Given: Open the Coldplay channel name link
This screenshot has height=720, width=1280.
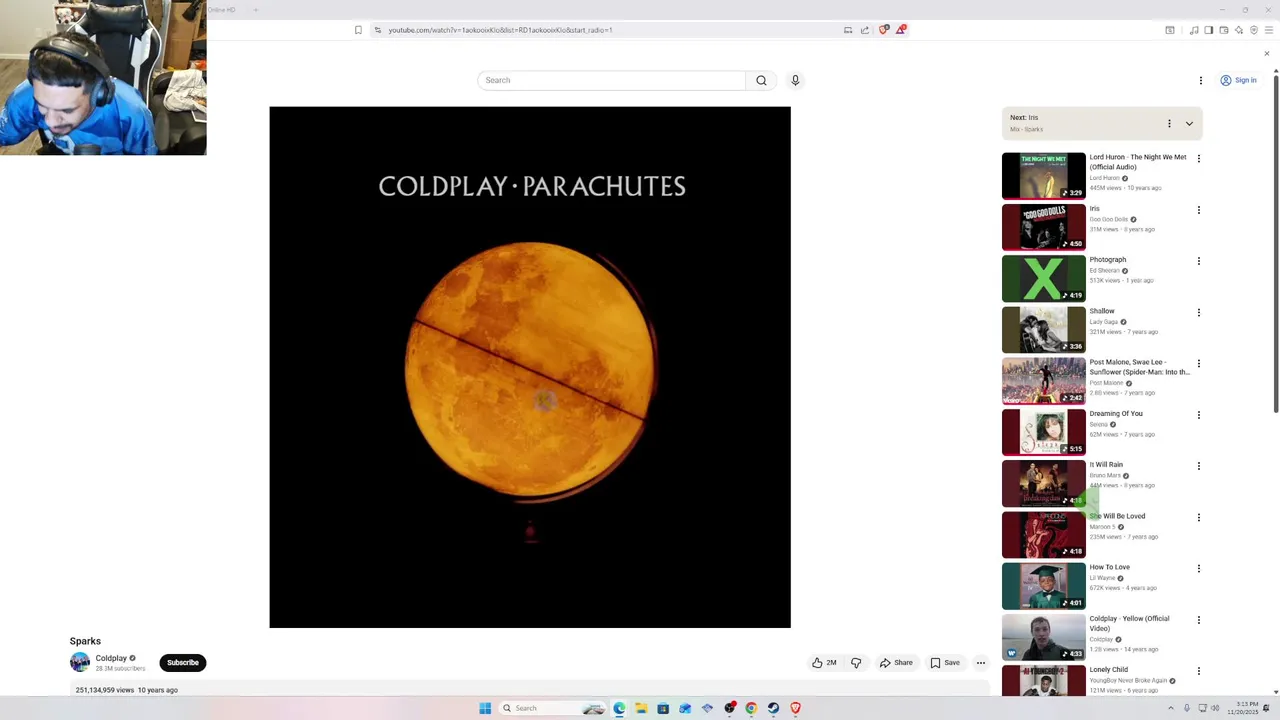Looking at the screenshot, I should tap(111, 658).
